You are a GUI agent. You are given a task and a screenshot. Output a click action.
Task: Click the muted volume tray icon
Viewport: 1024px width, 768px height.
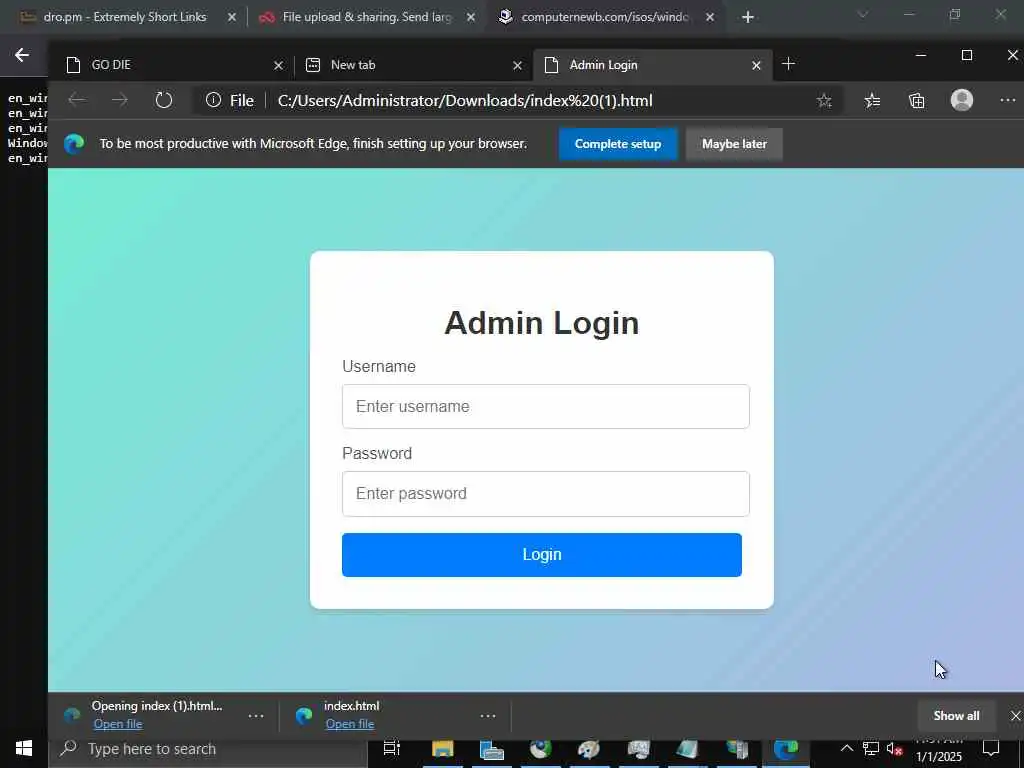click(x=894, y=748)
